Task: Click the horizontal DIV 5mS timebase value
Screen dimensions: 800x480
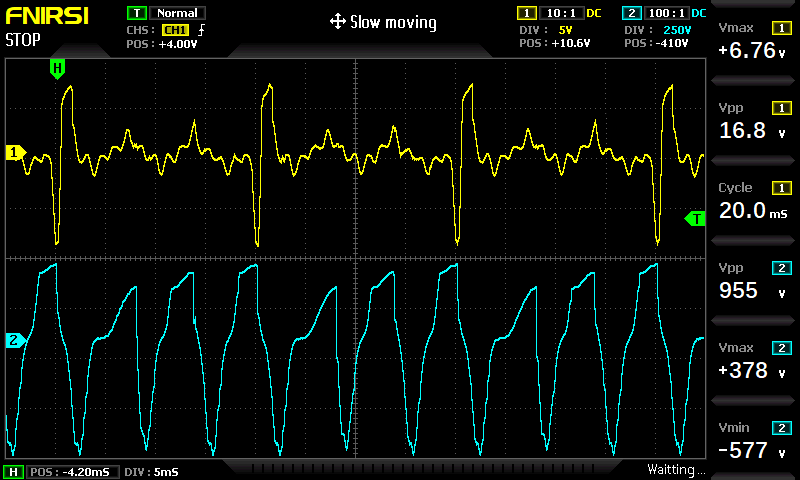Action: click(139, 472)
